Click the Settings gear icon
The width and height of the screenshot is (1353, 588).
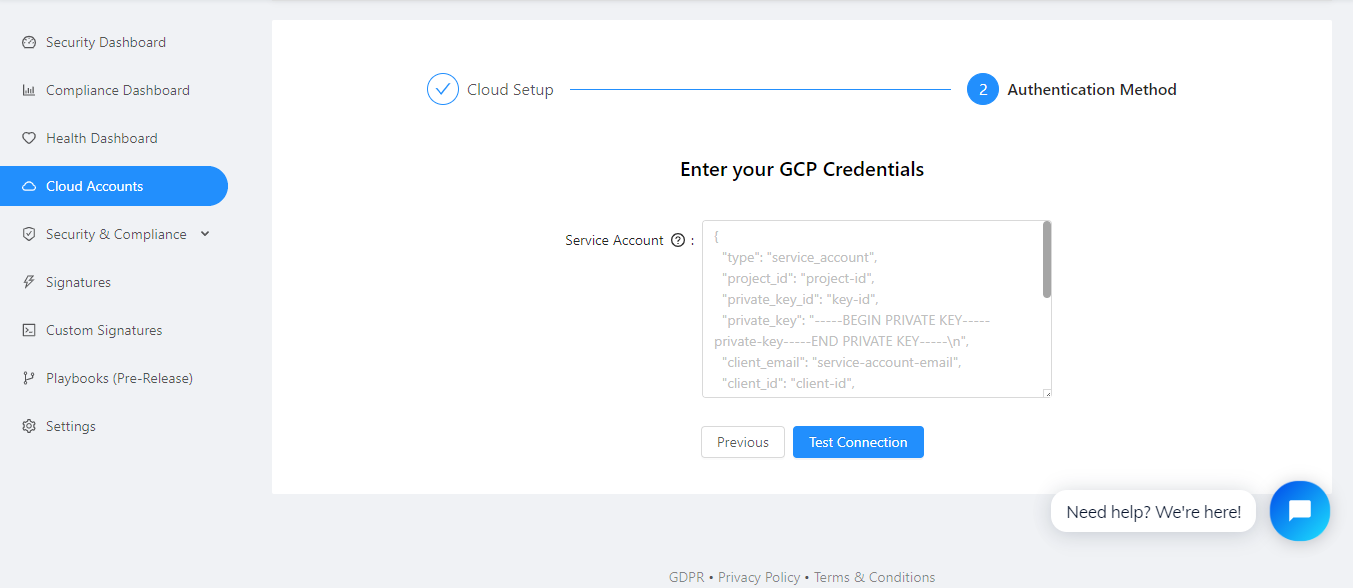click(x=29, y=427)
